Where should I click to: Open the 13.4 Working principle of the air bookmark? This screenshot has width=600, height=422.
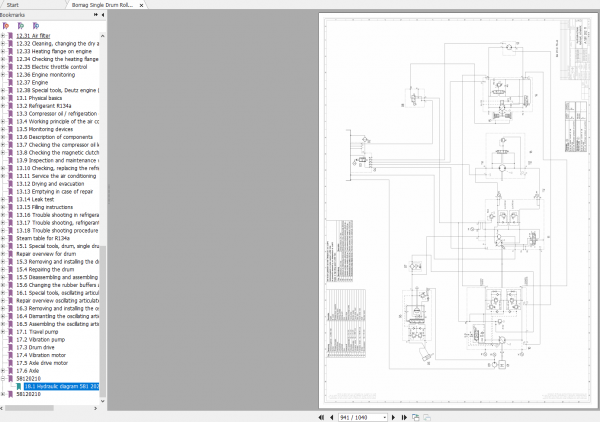[x=57, y=121]
